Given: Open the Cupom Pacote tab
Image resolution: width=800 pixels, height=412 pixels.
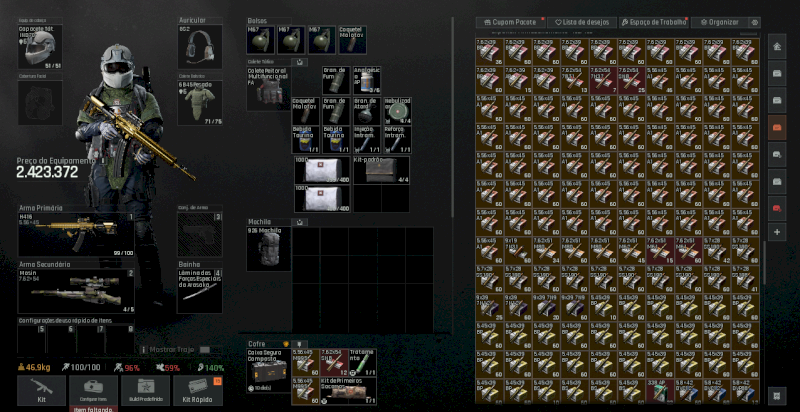Looking at the screenshot, I should tap(511, 22).
